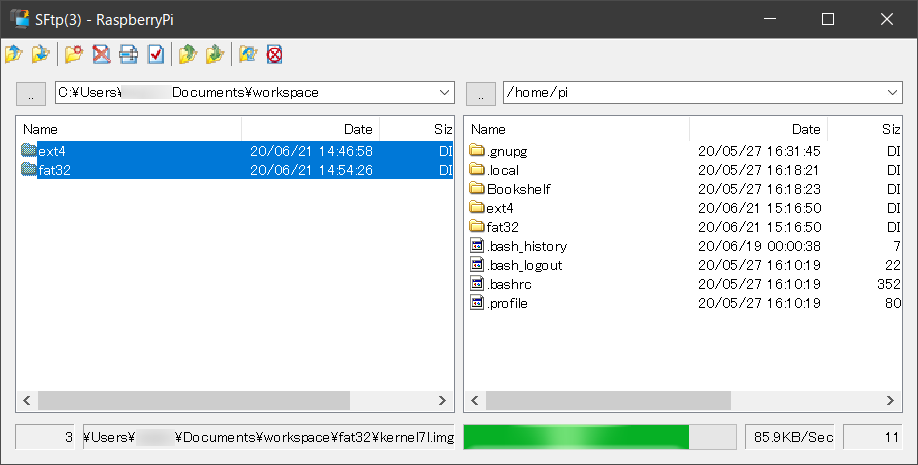918x465 pixels.
Task: Click the date 20/05/27 16:18:23 for Bookshelf
Action: [x=759, y=189]
